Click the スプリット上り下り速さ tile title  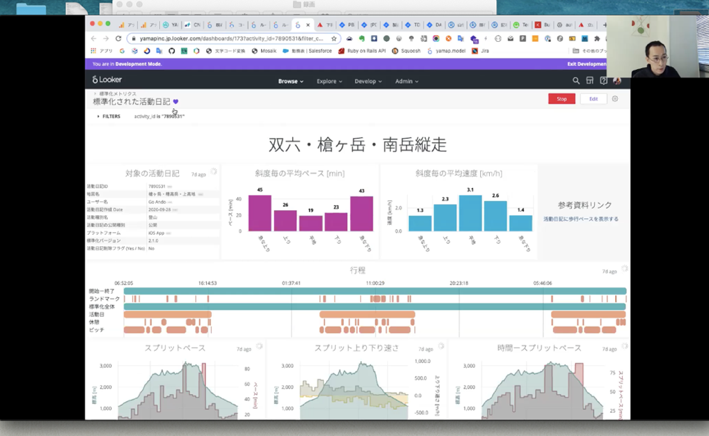tap(357, 348)
